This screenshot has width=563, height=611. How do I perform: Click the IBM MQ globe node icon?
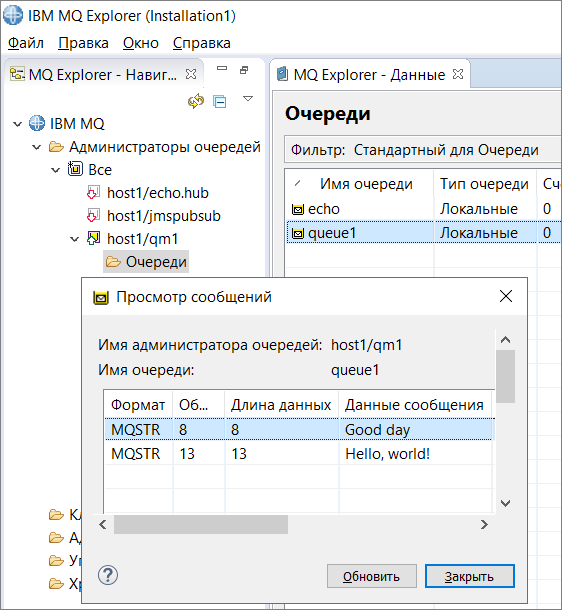(x=37, y=123)
